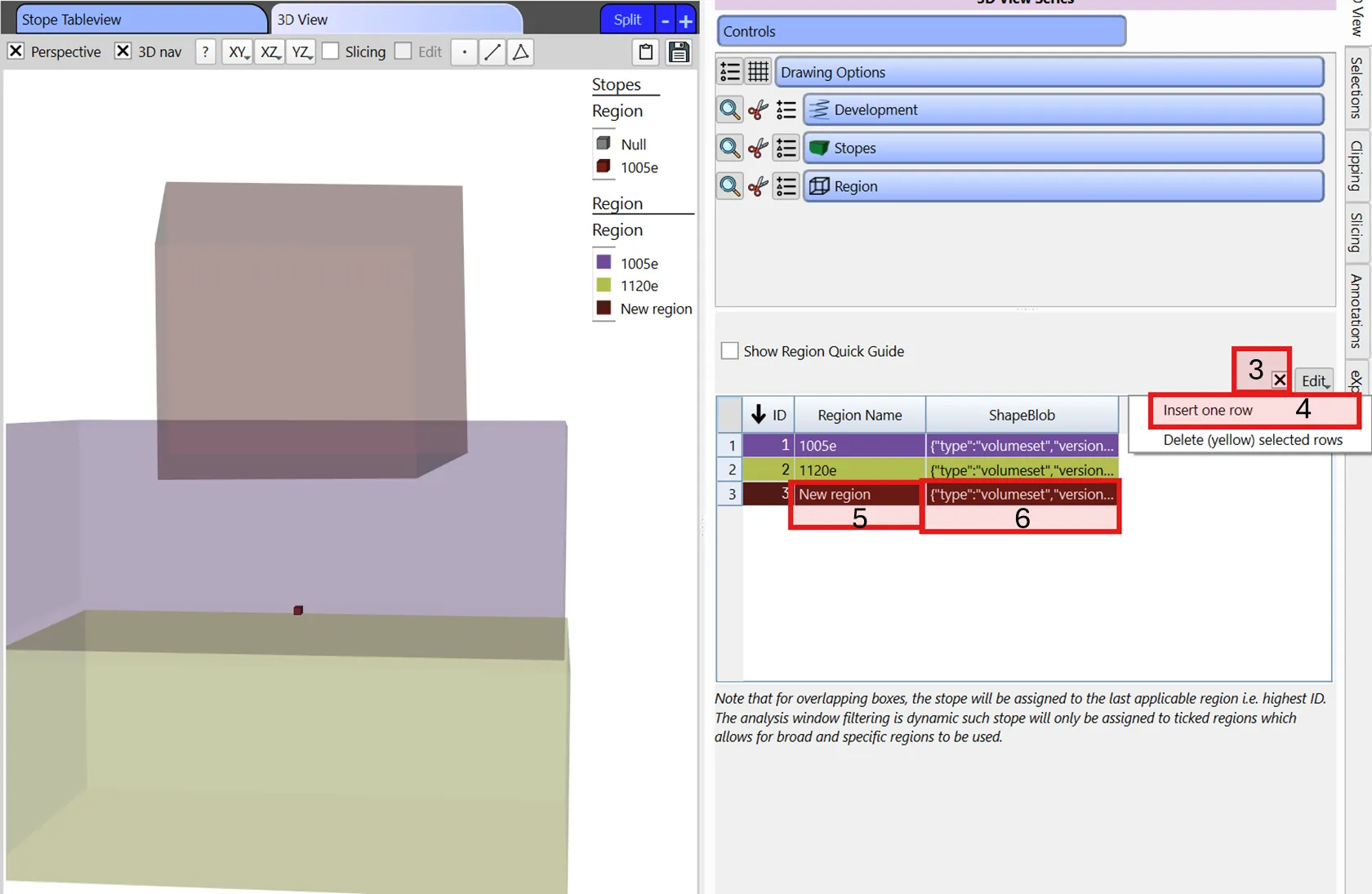Image resolution: width=1372 pixels, height=894 pixels.
Task: Click the grid icon beside Drawing Options
Action: [x=758, y=72]
